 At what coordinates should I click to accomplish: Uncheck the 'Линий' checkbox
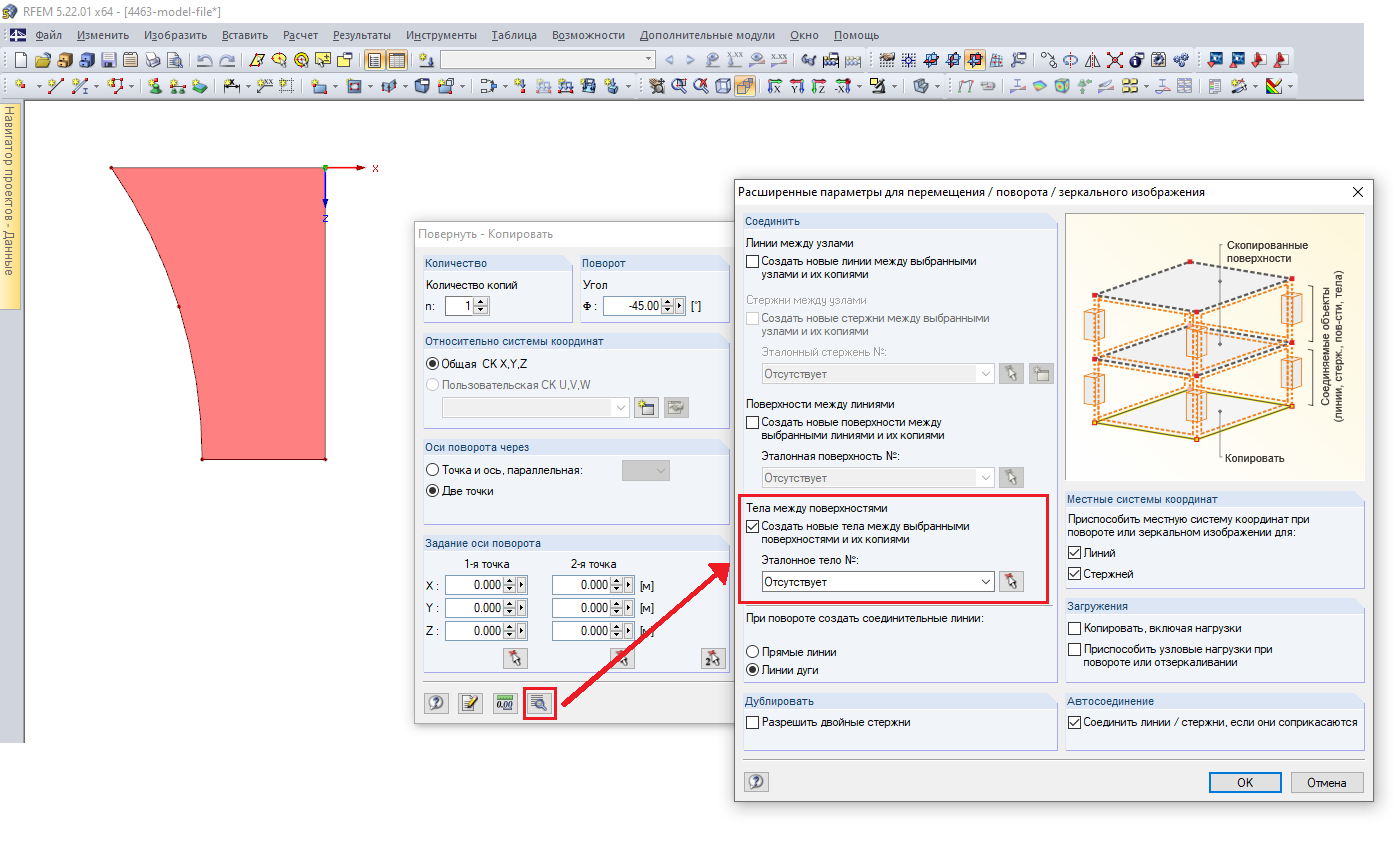[1075, 553]
